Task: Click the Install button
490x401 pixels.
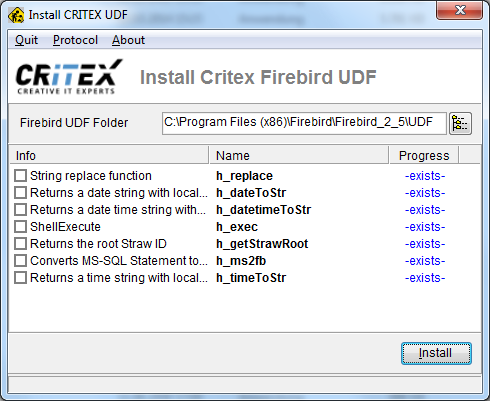Action: 436,353
